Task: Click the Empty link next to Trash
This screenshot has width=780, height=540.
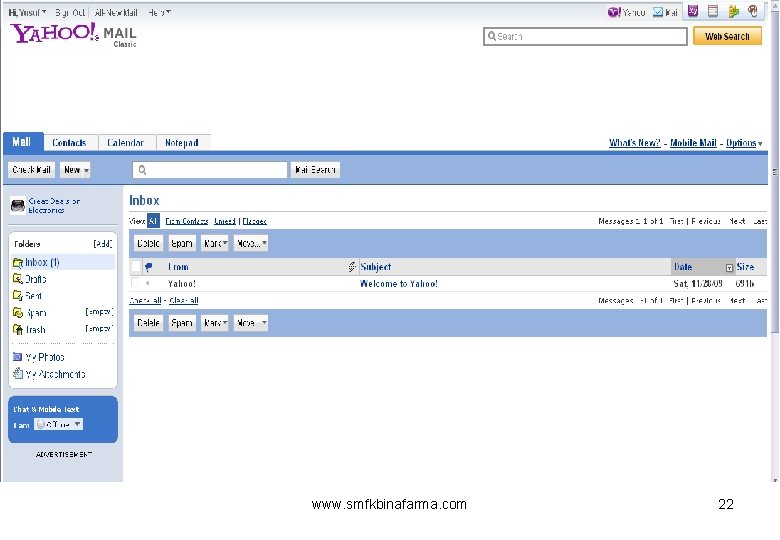Action: pos(99,329)
